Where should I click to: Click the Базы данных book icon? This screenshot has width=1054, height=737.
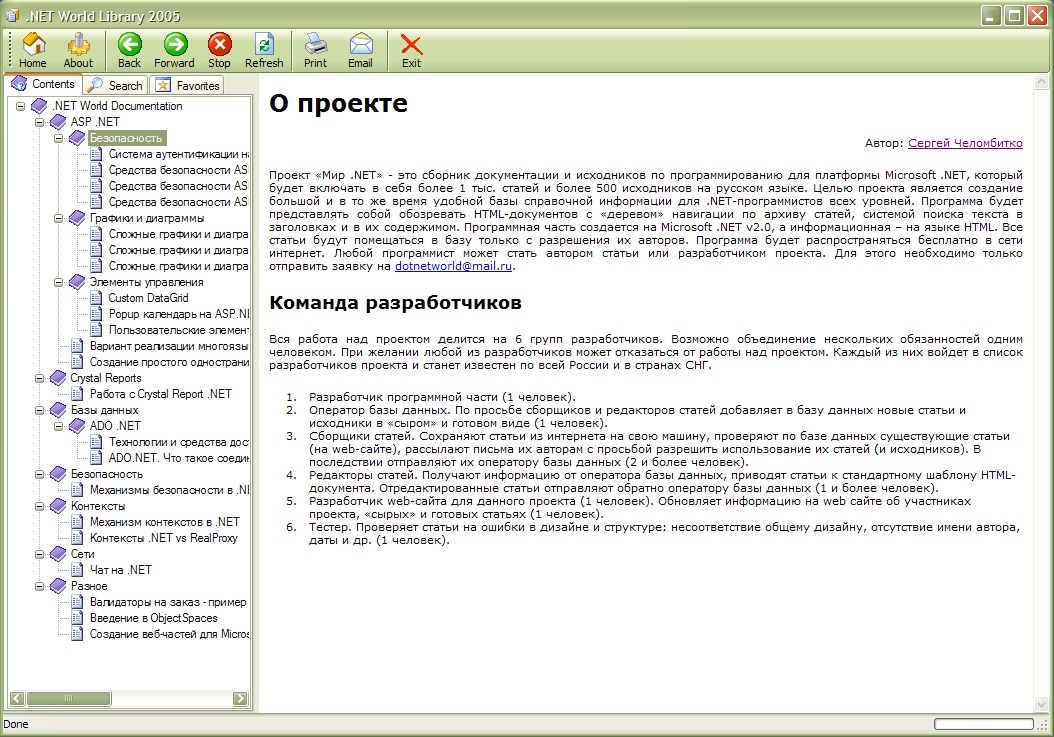click(58, 410)
